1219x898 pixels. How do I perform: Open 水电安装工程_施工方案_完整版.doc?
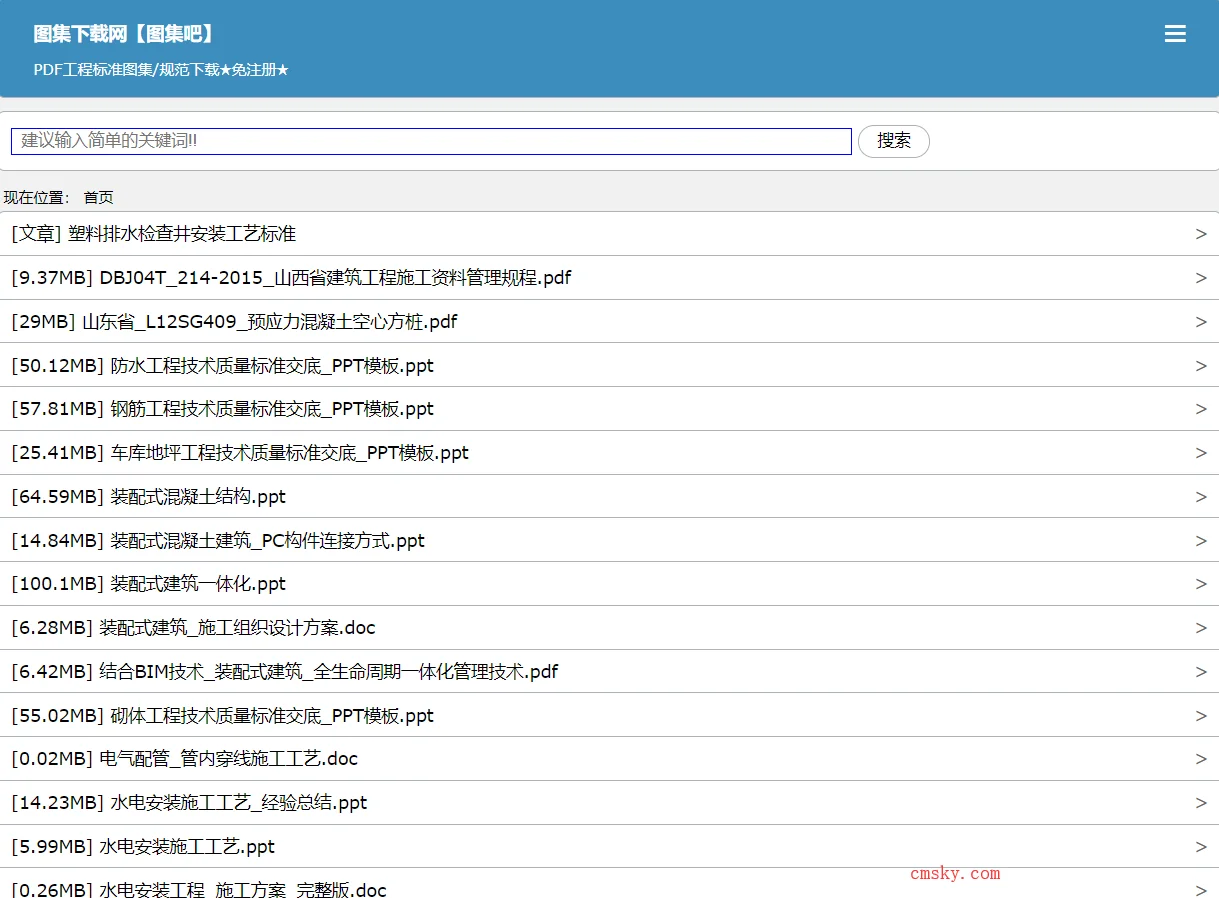(x=609, y=884)
